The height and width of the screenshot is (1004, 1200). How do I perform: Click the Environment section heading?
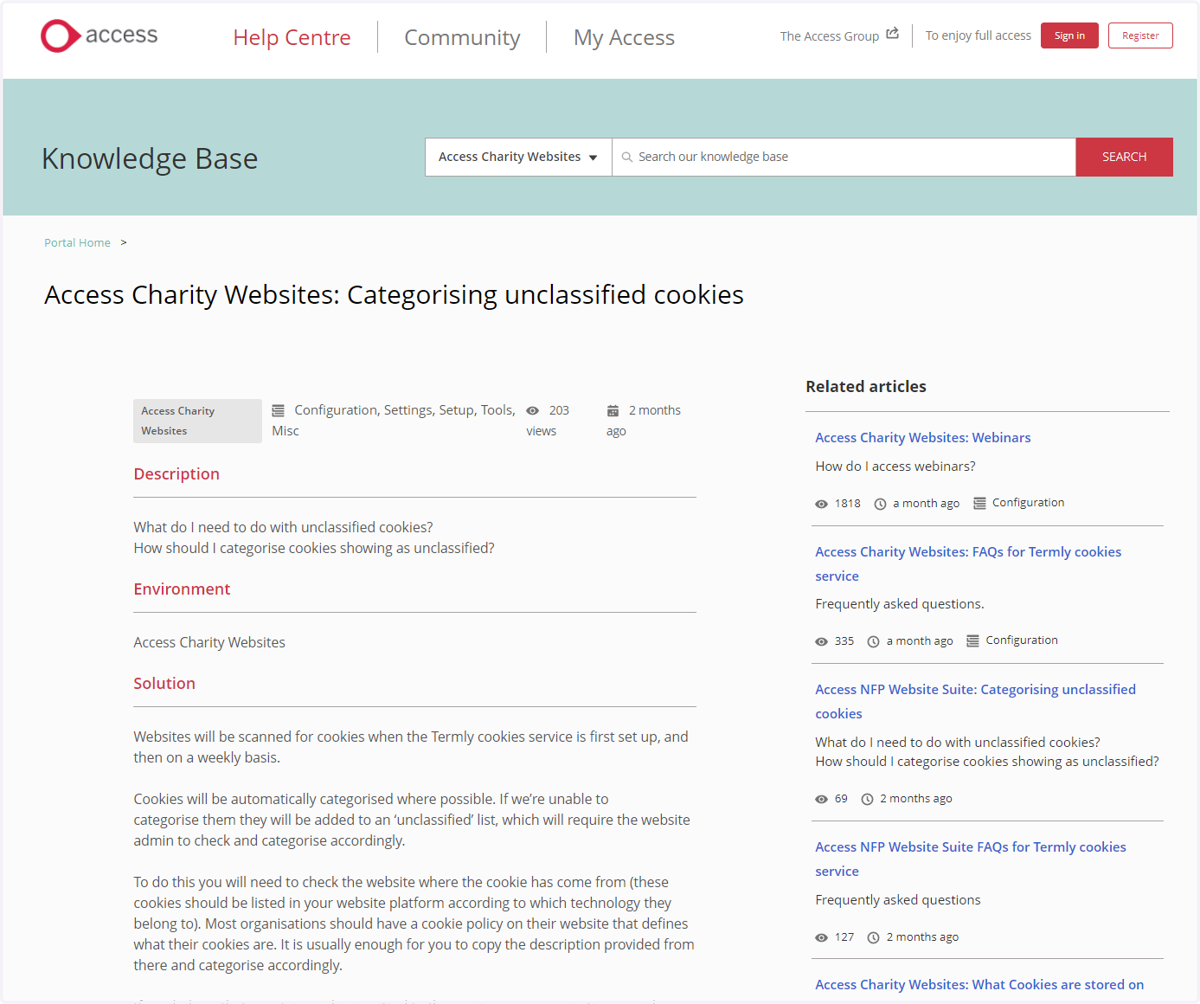[182, 589]
